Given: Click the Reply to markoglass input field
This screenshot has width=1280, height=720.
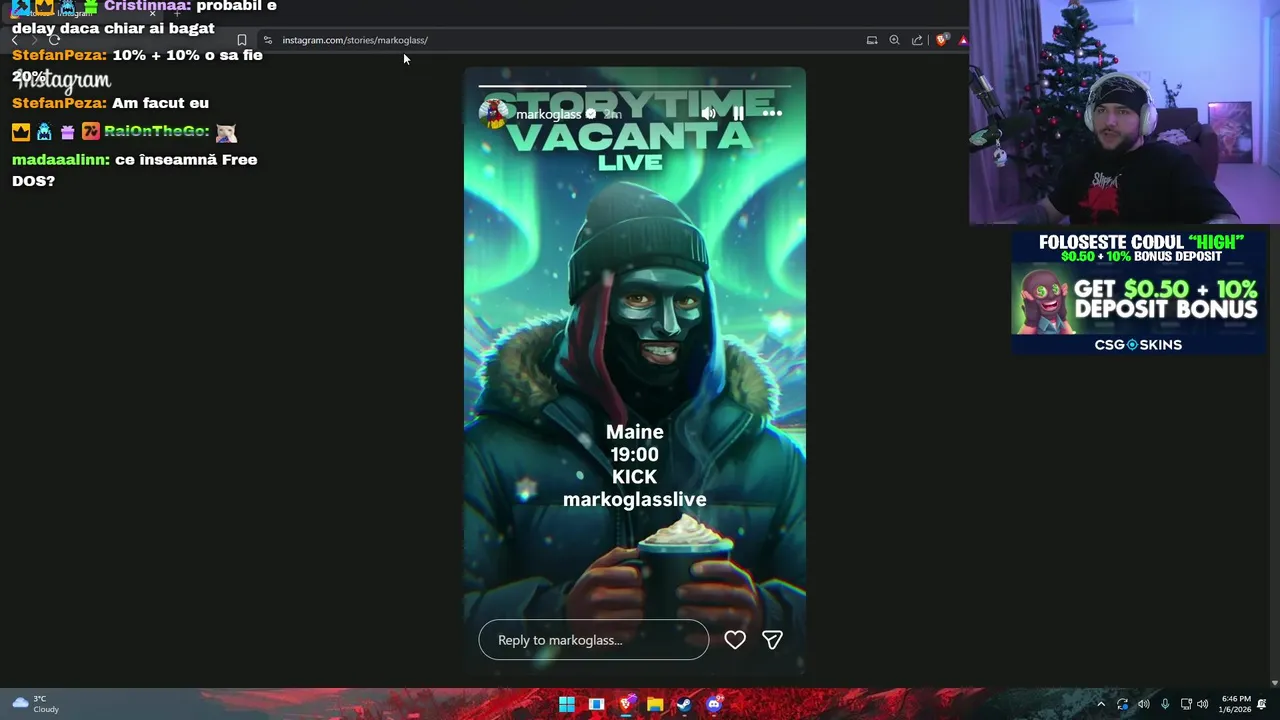Looking at the screenshot, I should [x=594, y=640].
